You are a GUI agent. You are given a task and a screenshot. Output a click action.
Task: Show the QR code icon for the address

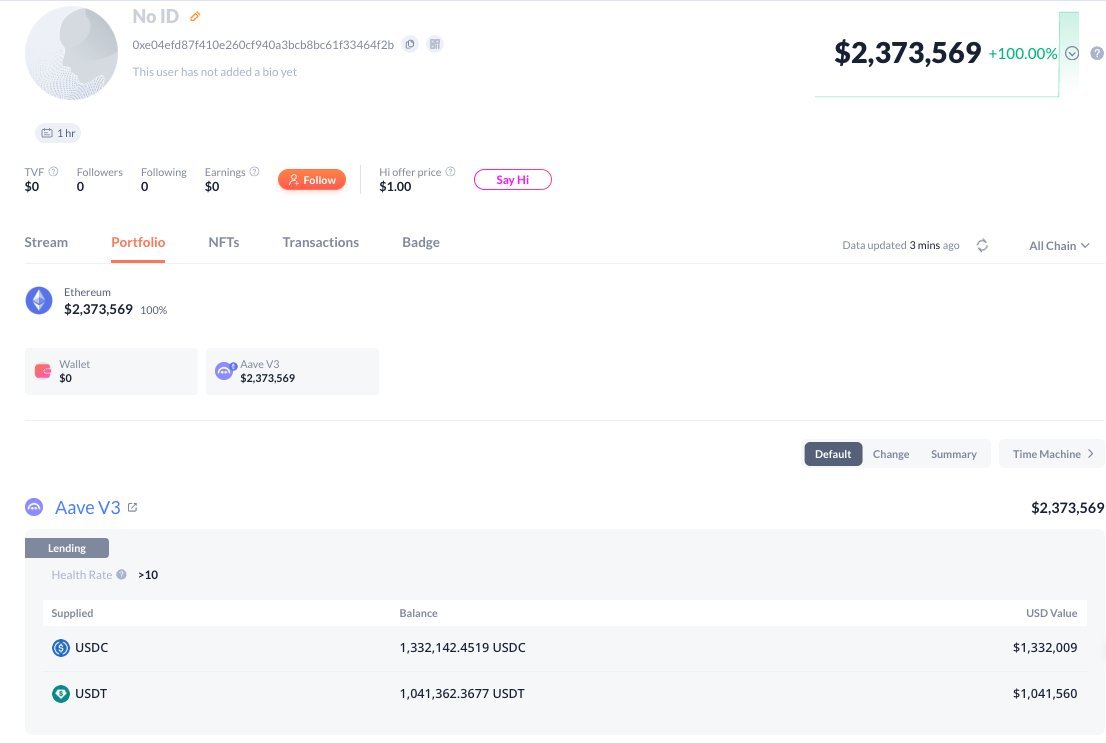click(435, 44)
